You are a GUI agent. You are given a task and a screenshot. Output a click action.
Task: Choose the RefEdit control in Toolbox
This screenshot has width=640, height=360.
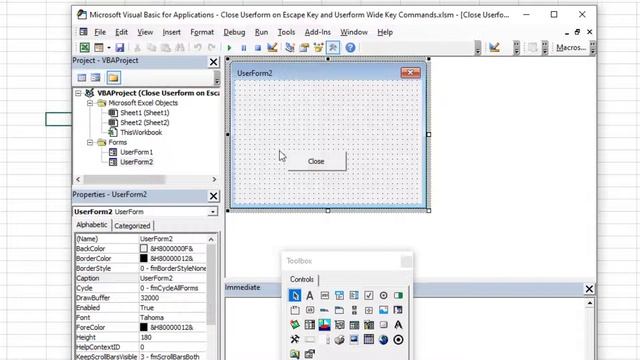point(398,310)
